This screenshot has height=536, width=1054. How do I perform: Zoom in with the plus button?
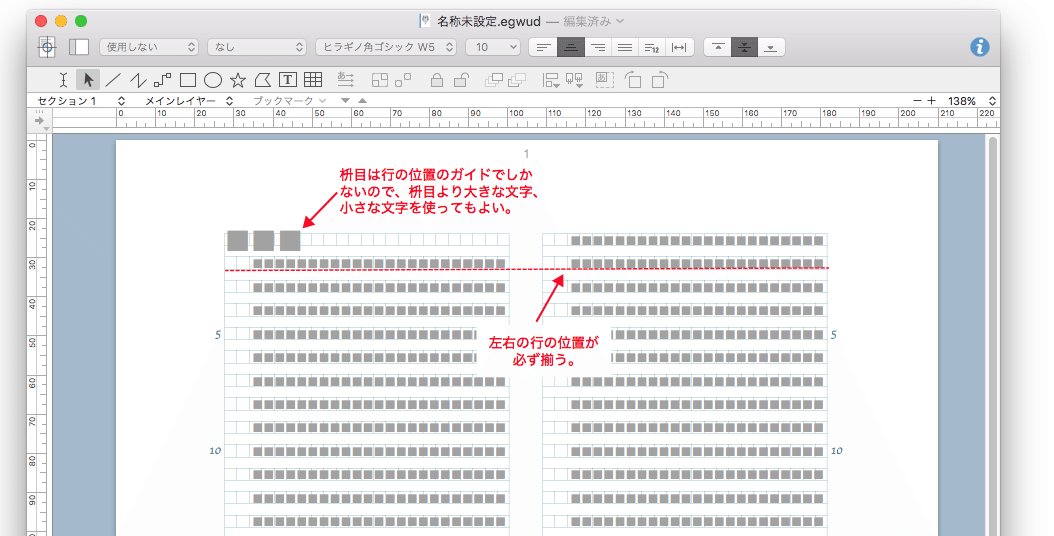(932, 101)
